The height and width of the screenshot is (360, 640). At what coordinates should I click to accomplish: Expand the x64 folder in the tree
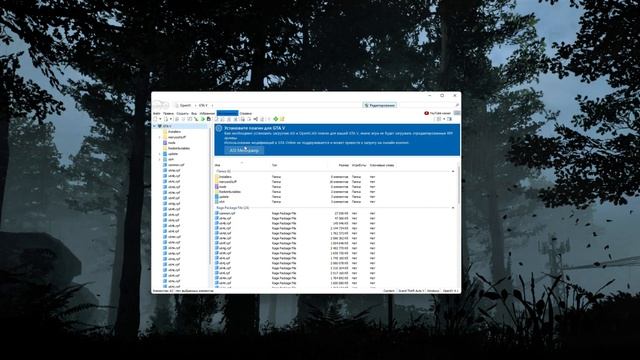[x=160, y=159]
